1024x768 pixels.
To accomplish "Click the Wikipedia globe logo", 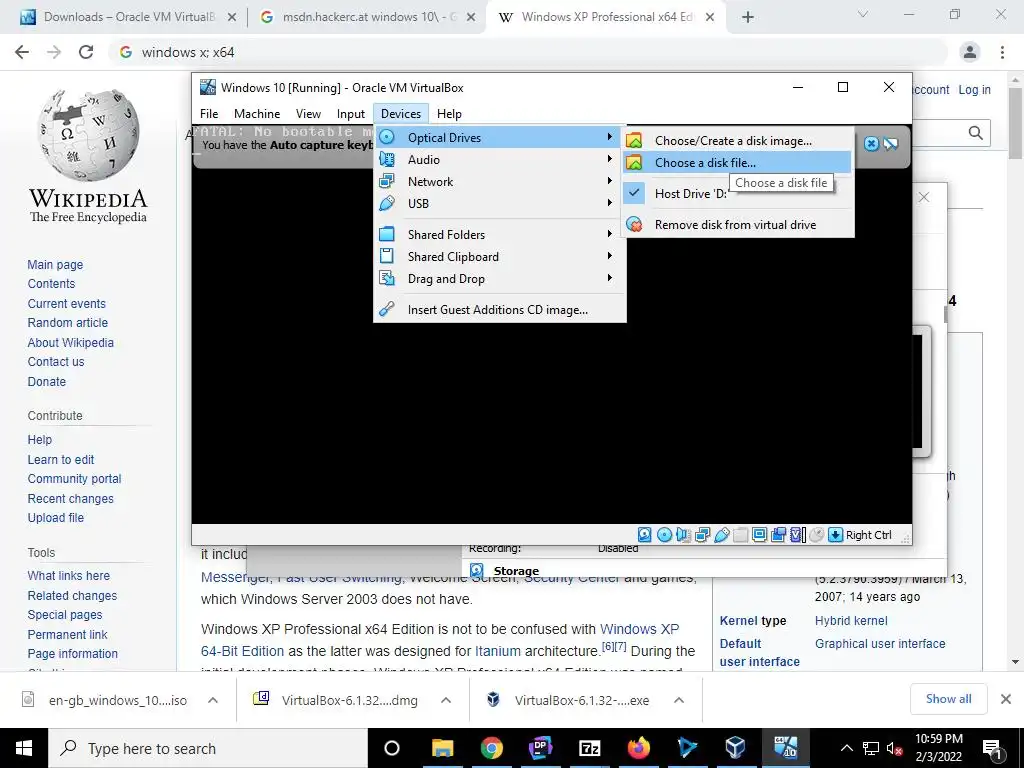I will point(88,135).
